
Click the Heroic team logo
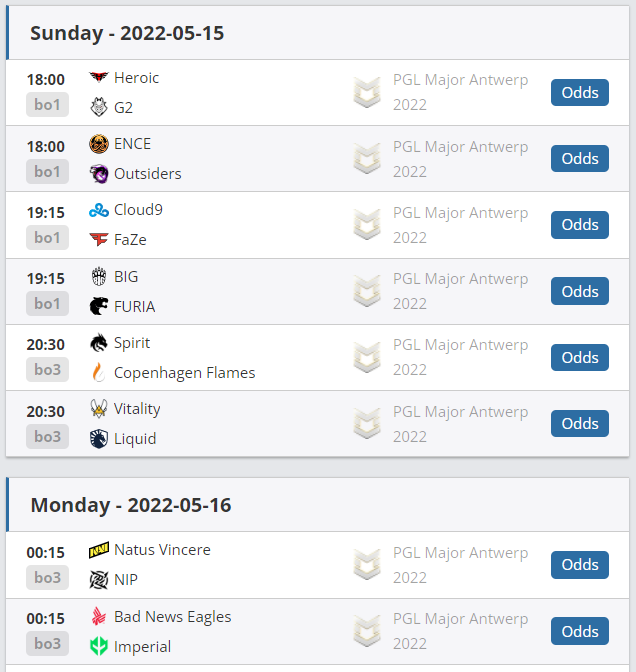tap(98, 78)
